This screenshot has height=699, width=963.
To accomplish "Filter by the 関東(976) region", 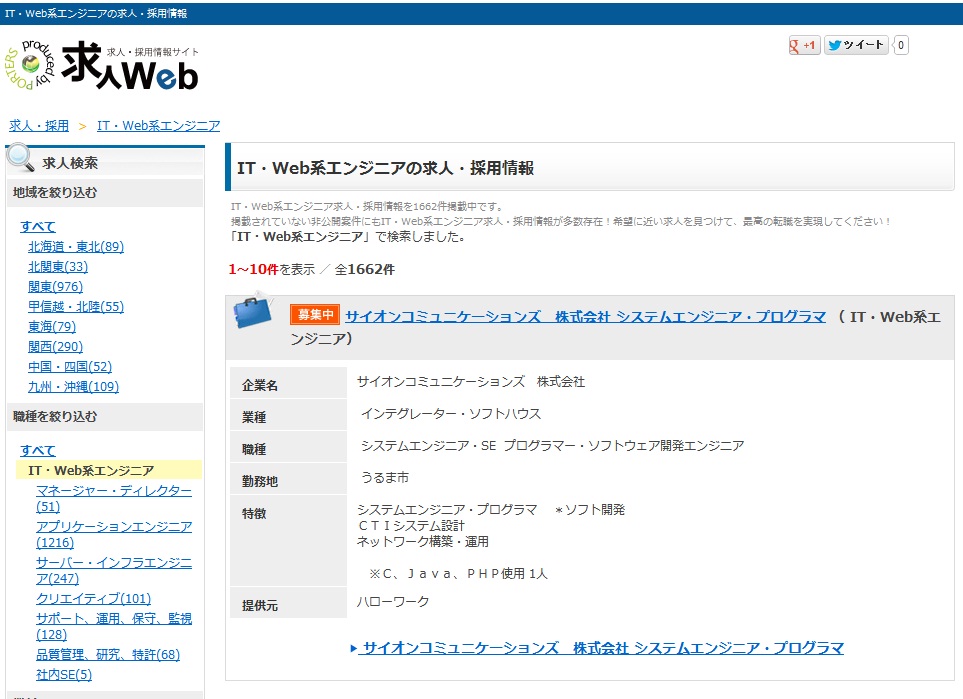I will [55, 286].
